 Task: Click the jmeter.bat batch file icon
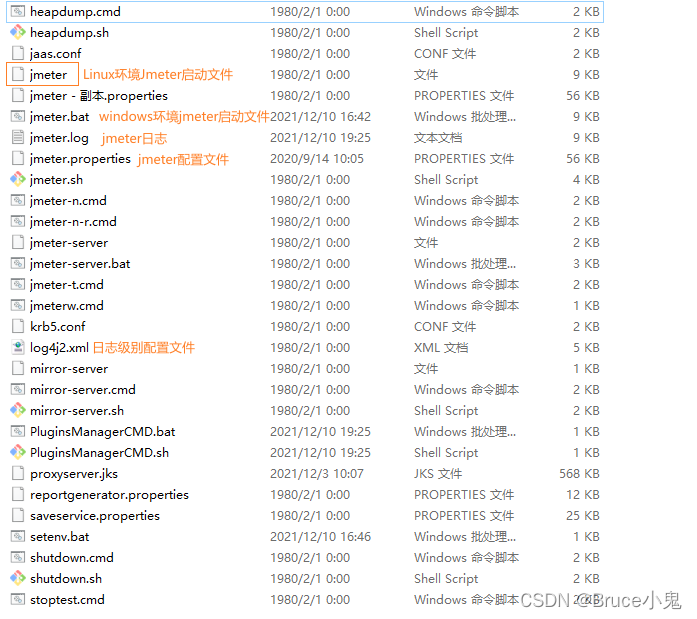pos(18,116)
